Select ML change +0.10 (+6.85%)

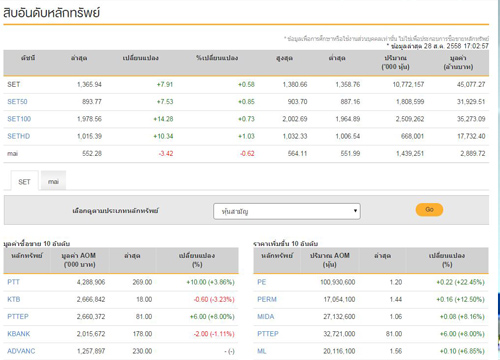(462, 351)
